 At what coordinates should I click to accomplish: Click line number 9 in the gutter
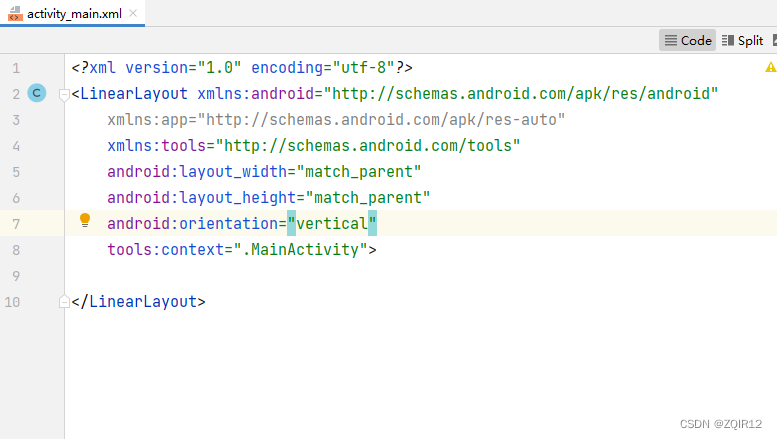(16, 276)
